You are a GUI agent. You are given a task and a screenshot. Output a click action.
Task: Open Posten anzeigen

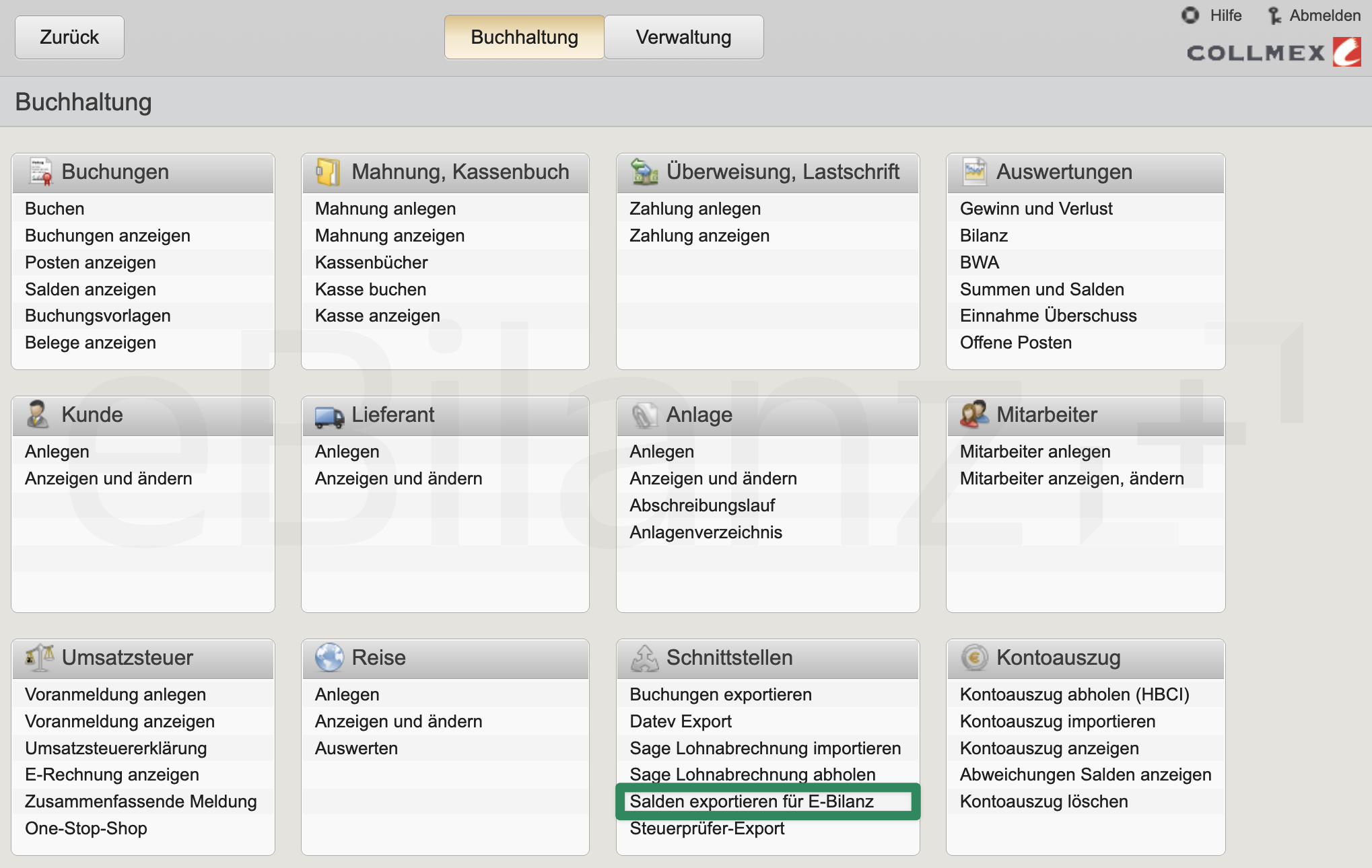click(90, 262)
